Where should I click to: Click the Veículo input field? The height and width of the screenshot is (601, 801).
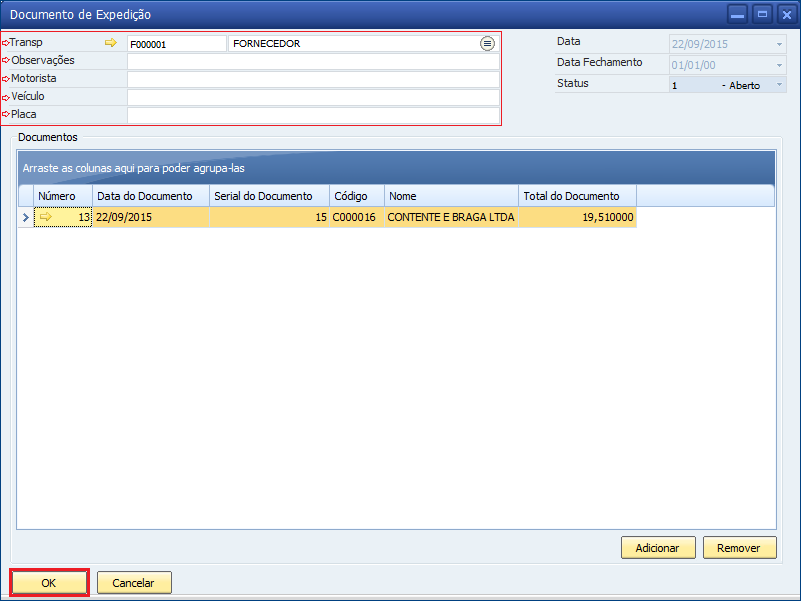coord(313,97)
